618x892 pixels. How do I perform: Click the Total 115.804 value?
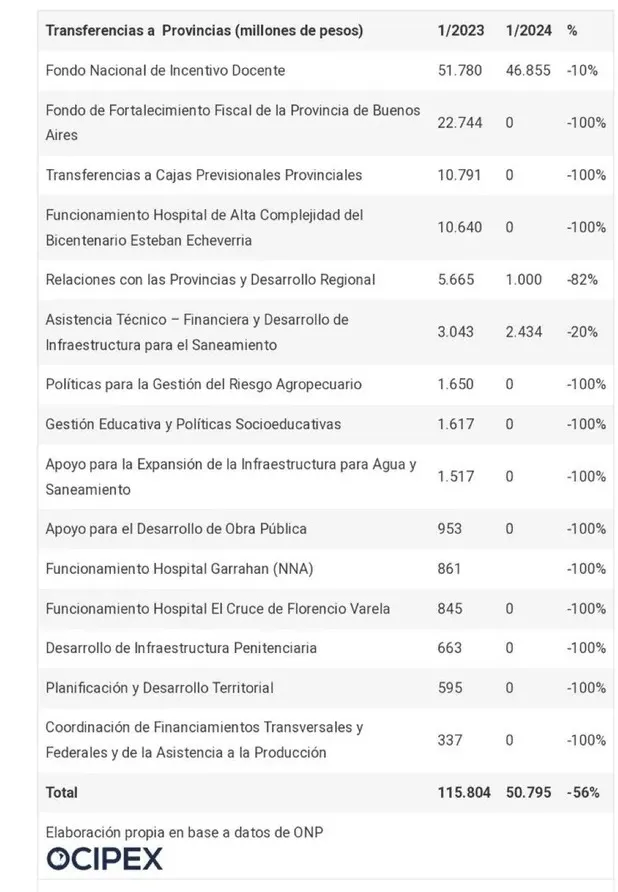click(x=464, y=792)
